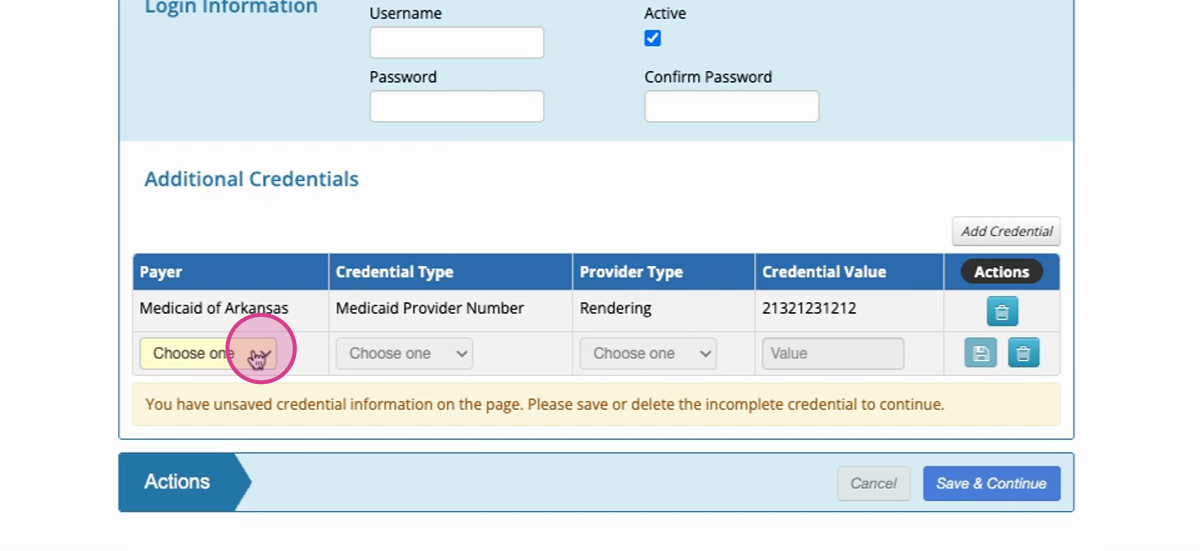
Task: Save the incomplete credential row
Action: (980, 353)
